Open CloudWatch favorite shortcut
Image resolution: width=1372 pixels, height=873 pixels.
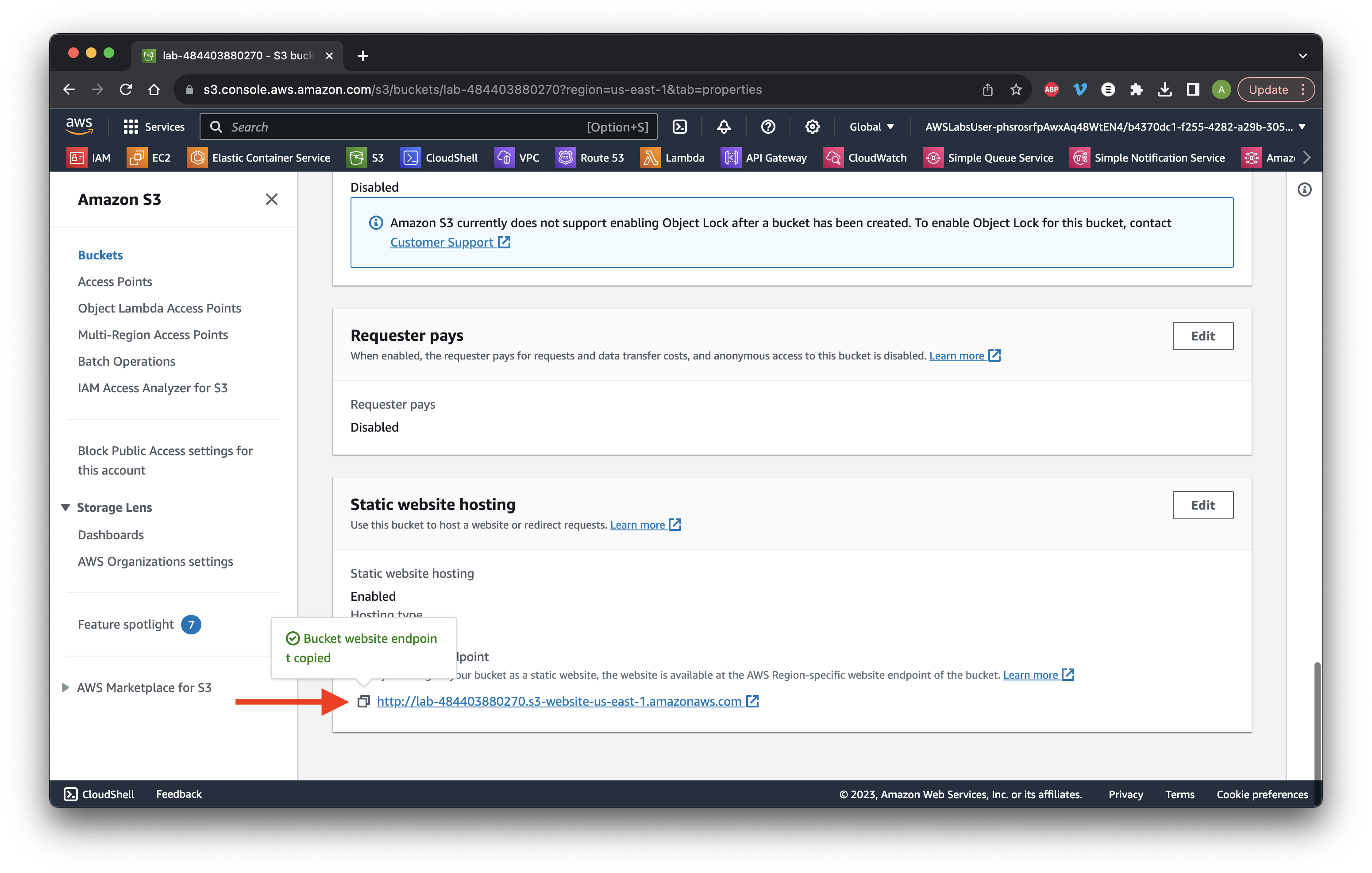(x=865, y=158)
